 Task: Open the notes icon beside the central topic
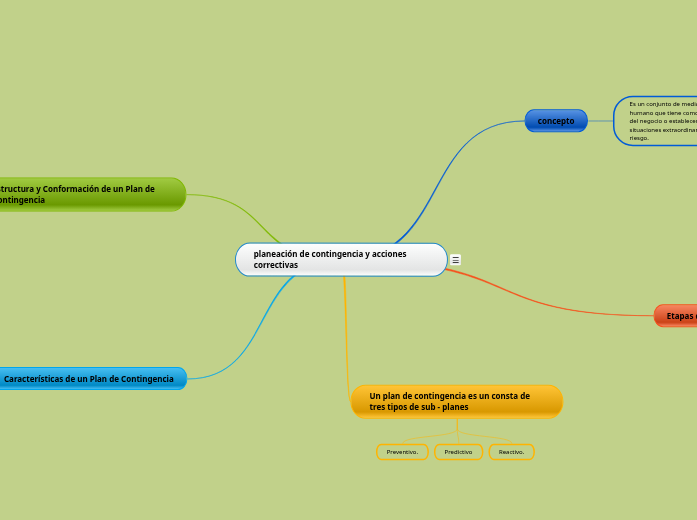click(456, 260)
